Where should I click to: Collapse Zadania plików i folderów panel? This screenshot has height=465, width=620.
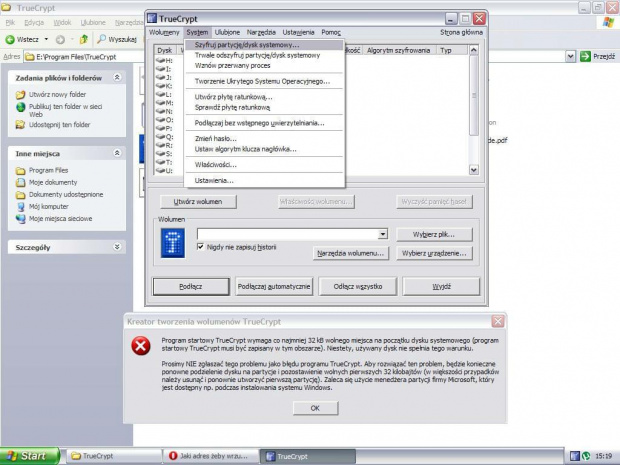tap(117, 78)
